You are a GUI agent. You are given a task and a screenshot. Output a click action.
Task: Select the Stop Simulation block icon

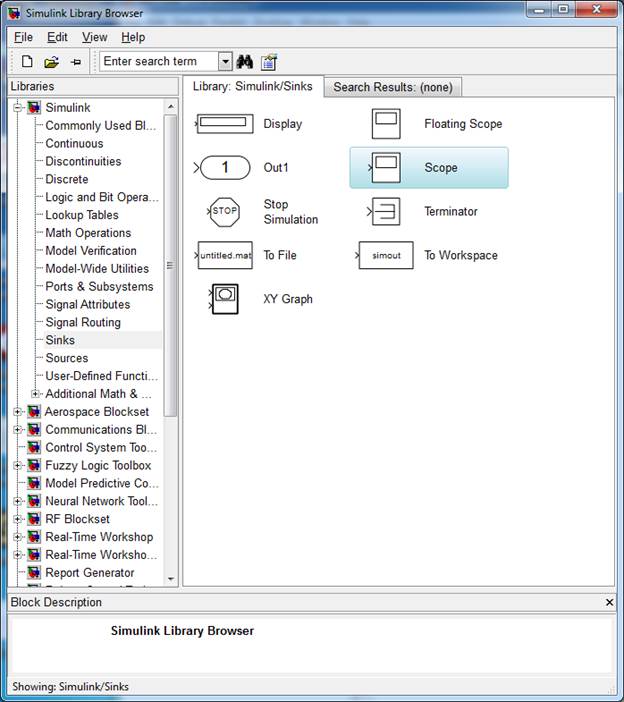click(224, 211)
